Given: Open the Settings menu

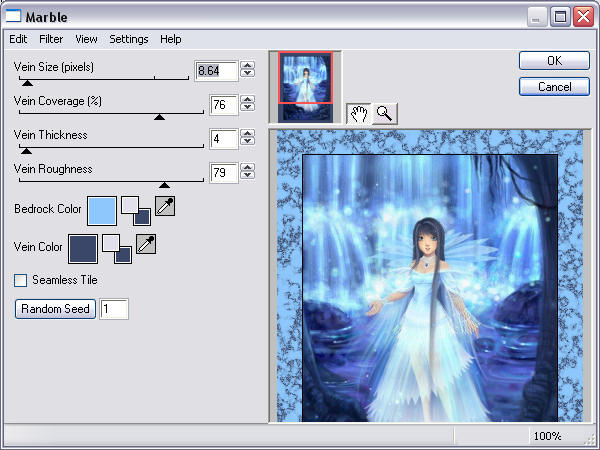Looking at the screenshot, I should point(129,39).
